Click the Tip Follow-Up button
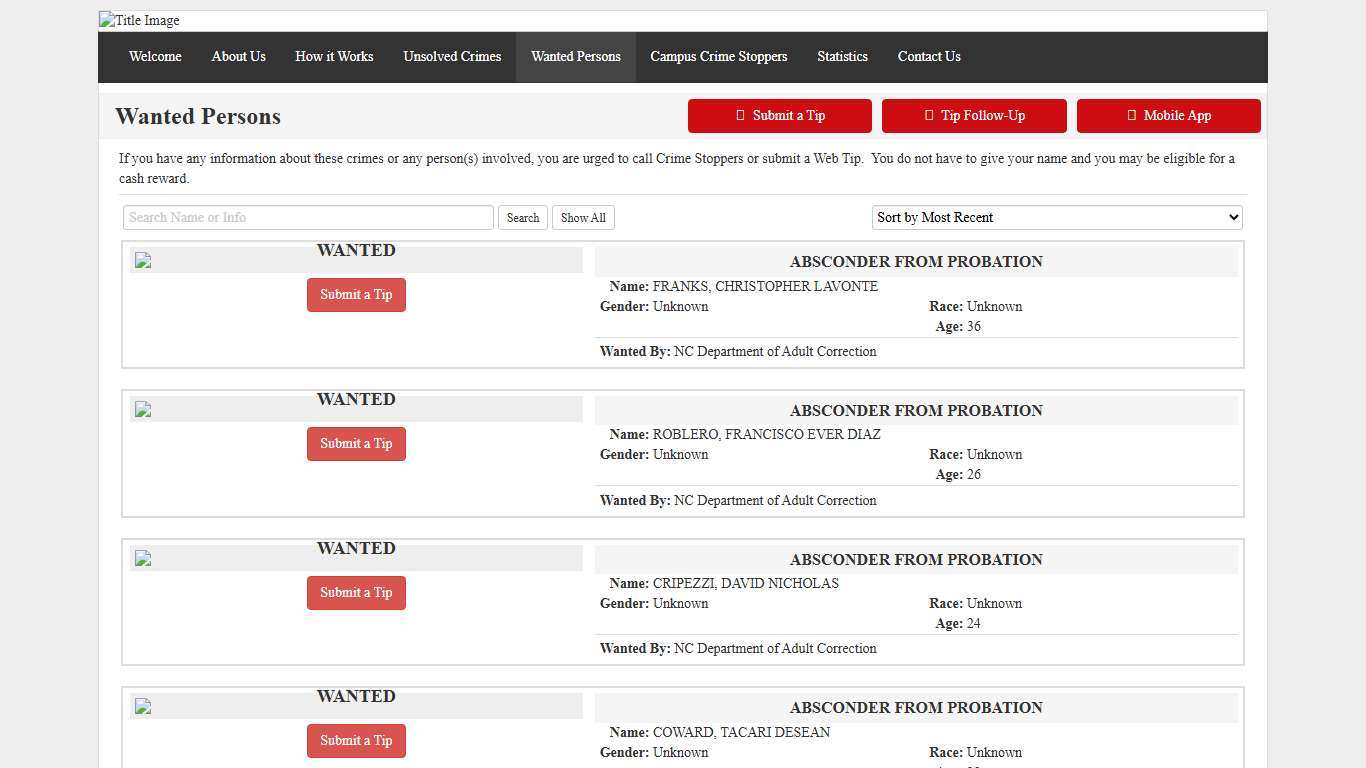The height and width of the screenshot is (768, 1366). click(x=974, y=116)
